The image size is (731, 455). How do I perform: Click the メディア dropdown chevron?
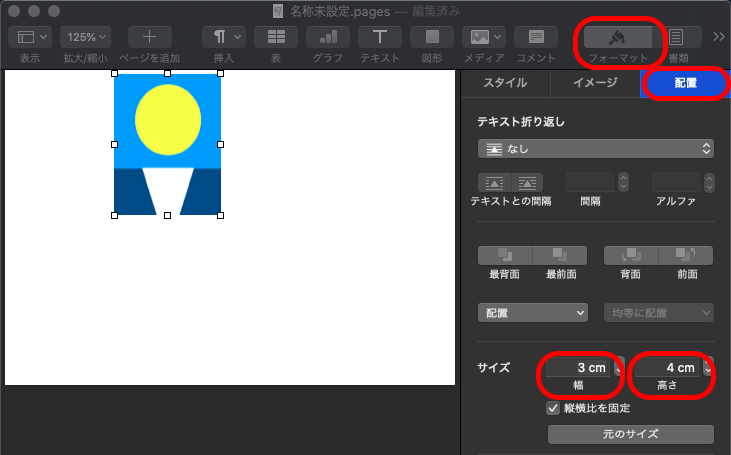pos(497,37)
